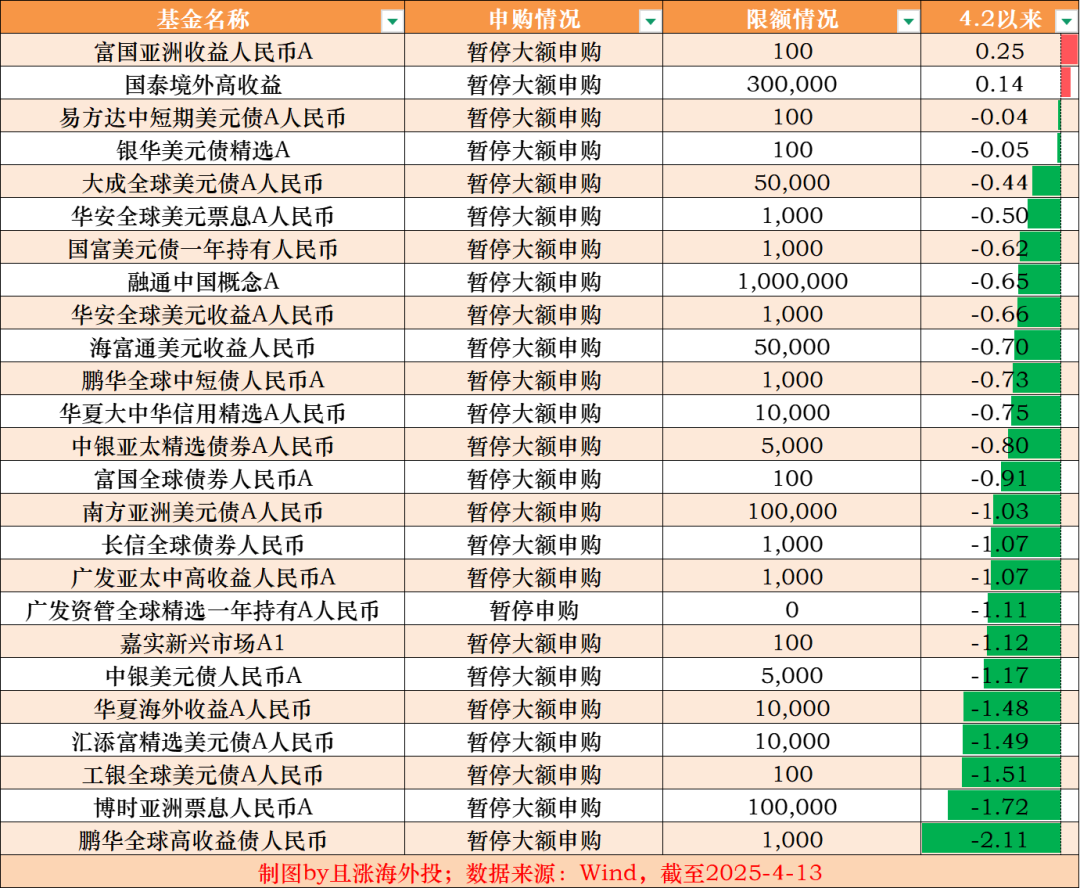Click the return value -1.12
Image resolution: width=1080 pixels, height=888 pixels.
click(1000, 643)
